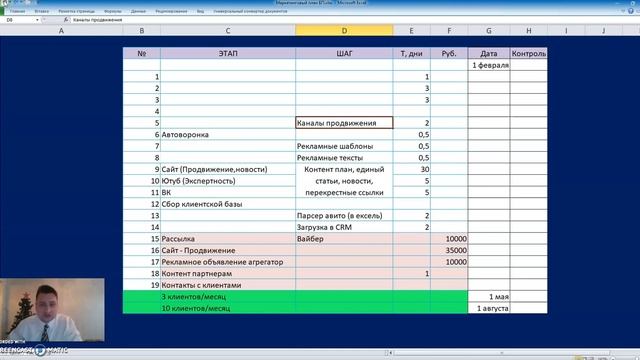Open the Главная ribbon tab

click(17, 11)
